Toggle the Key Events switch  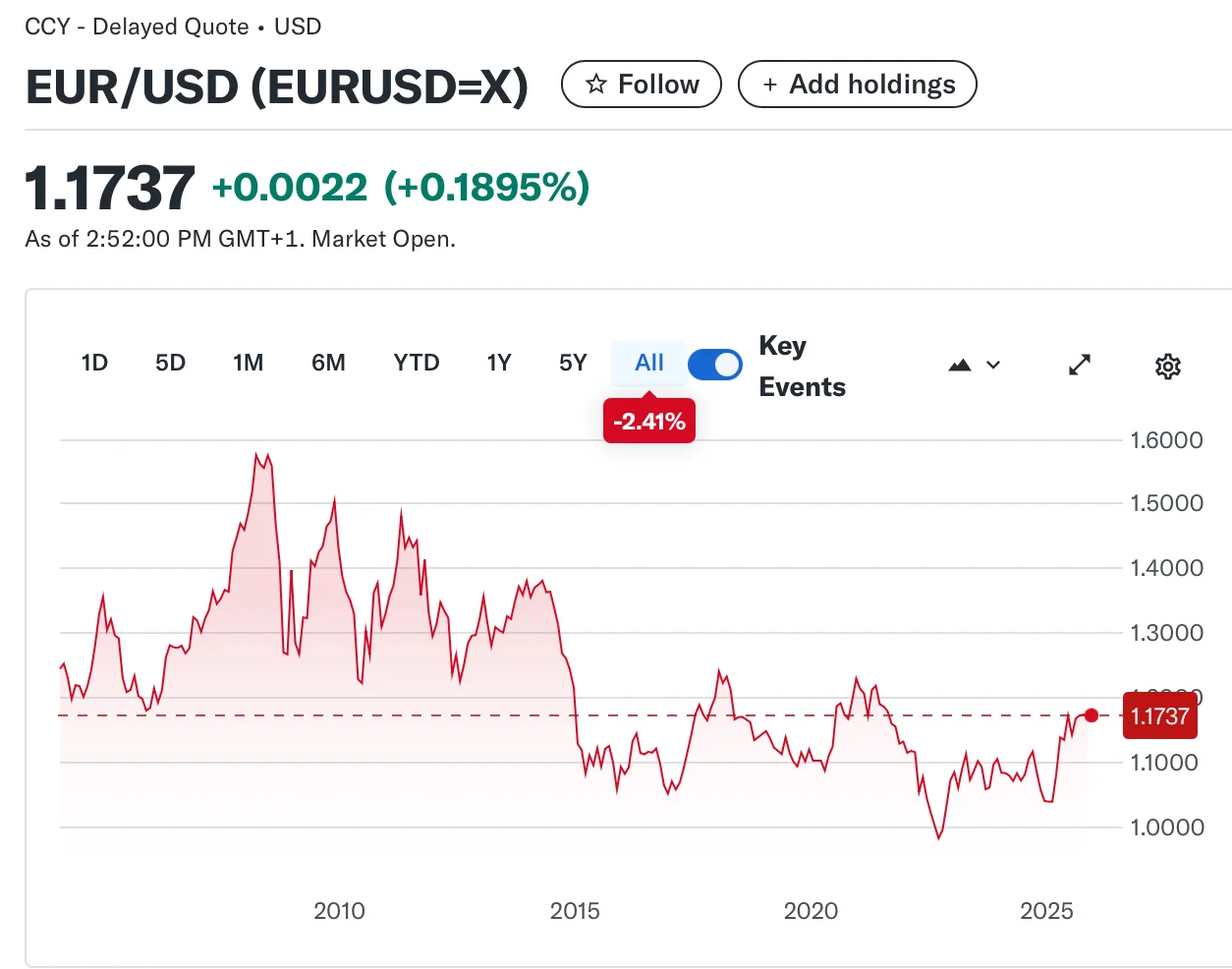pos(714,365)
